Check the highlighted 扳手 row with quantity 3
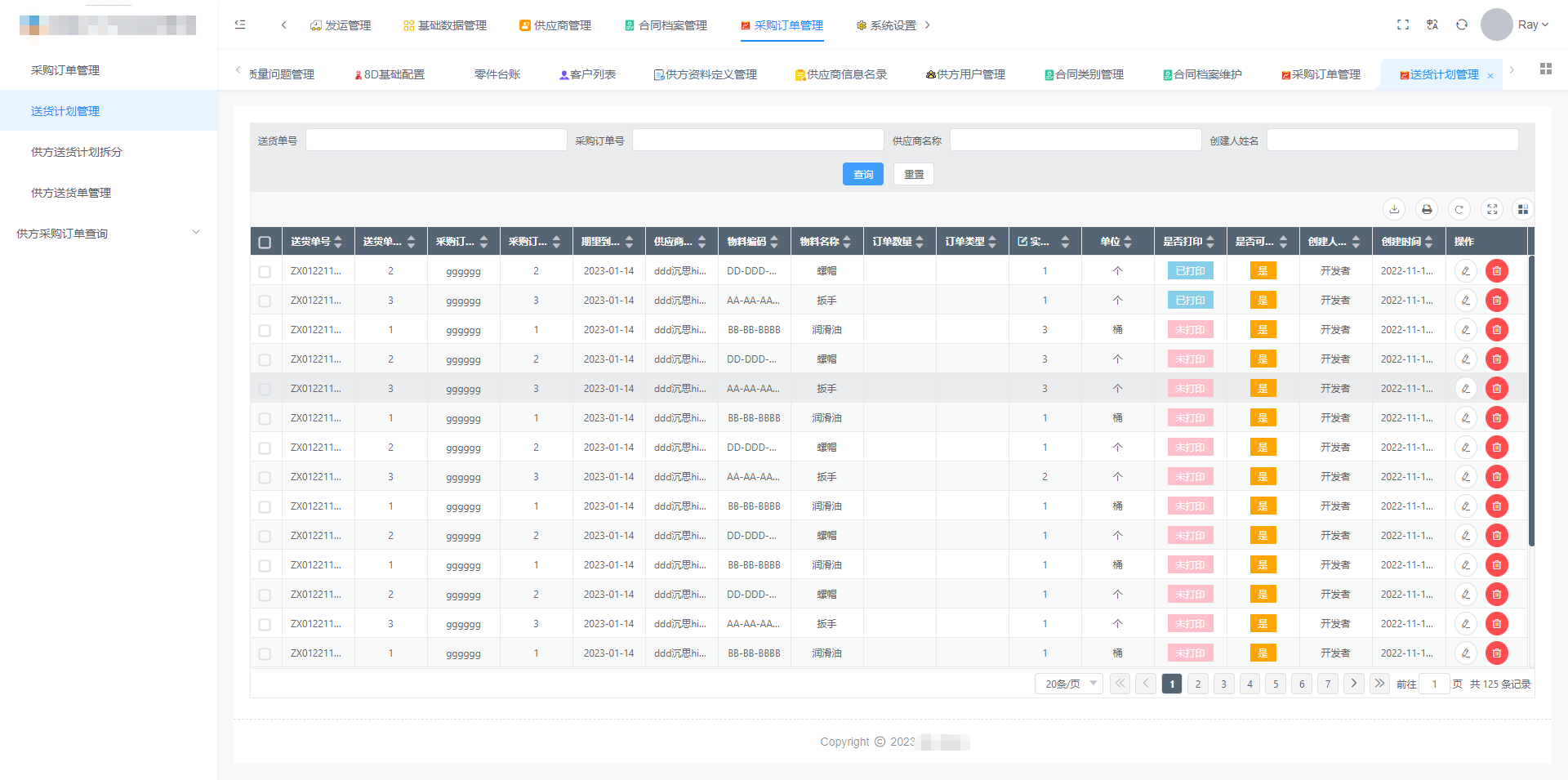Image resolution: width=1568 pixels, height=780 pixels. [265, 389]
